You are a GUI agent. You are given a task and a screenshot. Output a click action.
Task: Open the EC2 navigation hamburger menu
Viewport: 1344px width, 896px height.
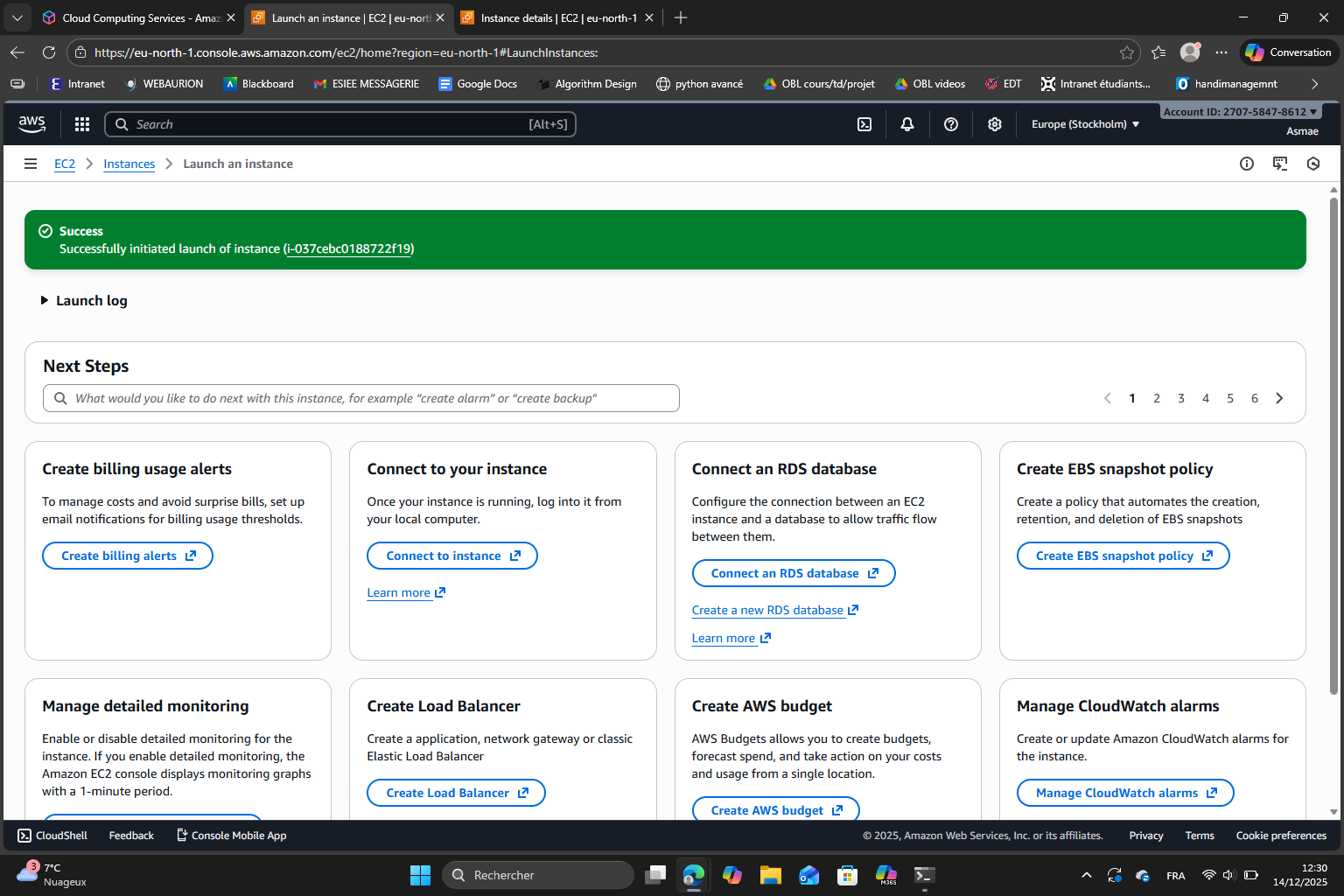point(31,164)
